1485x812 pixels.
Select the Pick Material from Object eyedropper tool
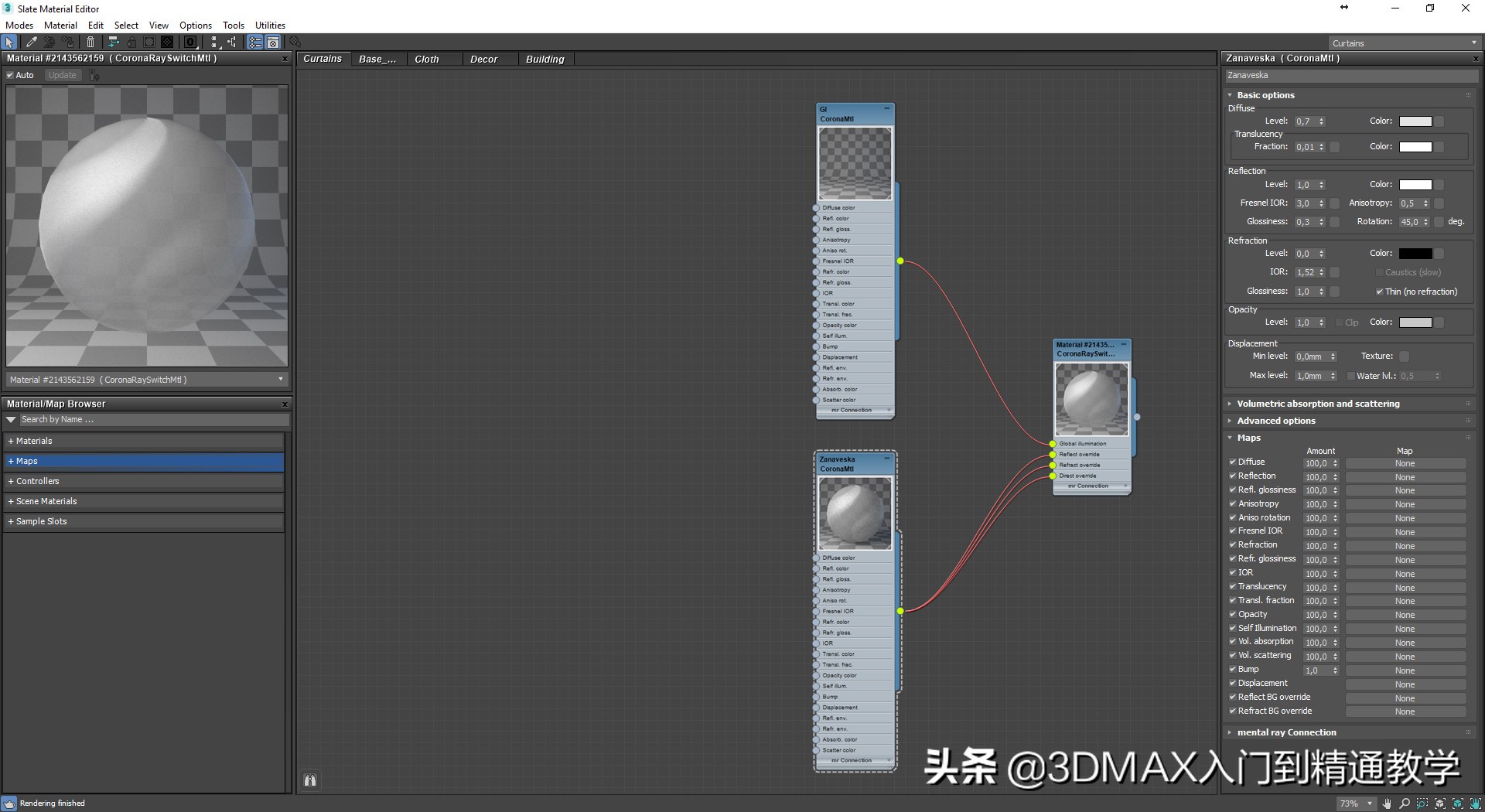(31, 42)
